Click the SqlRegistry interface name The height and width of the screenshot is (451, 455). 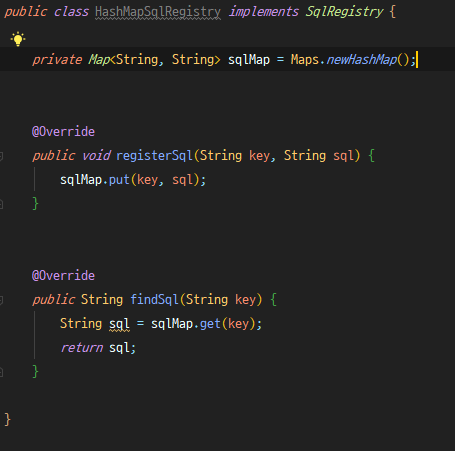(344, 12)
